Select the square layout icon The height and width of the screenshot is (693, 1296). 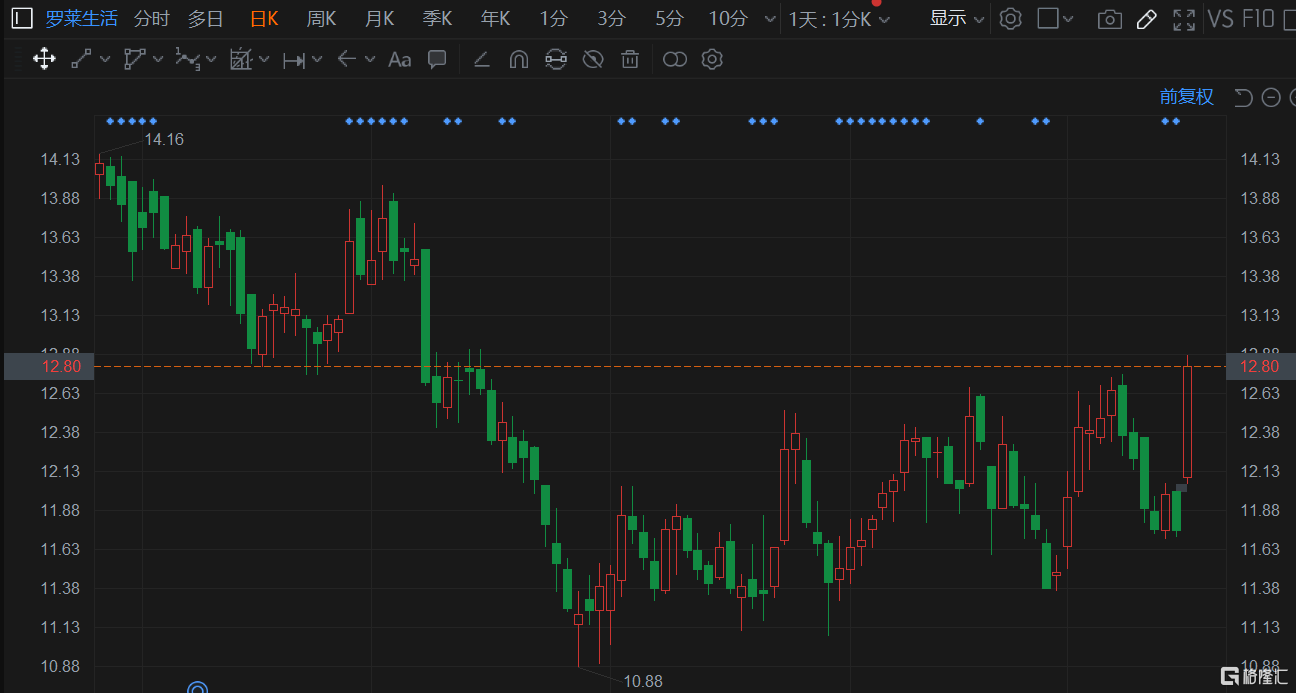point(1048,19)
